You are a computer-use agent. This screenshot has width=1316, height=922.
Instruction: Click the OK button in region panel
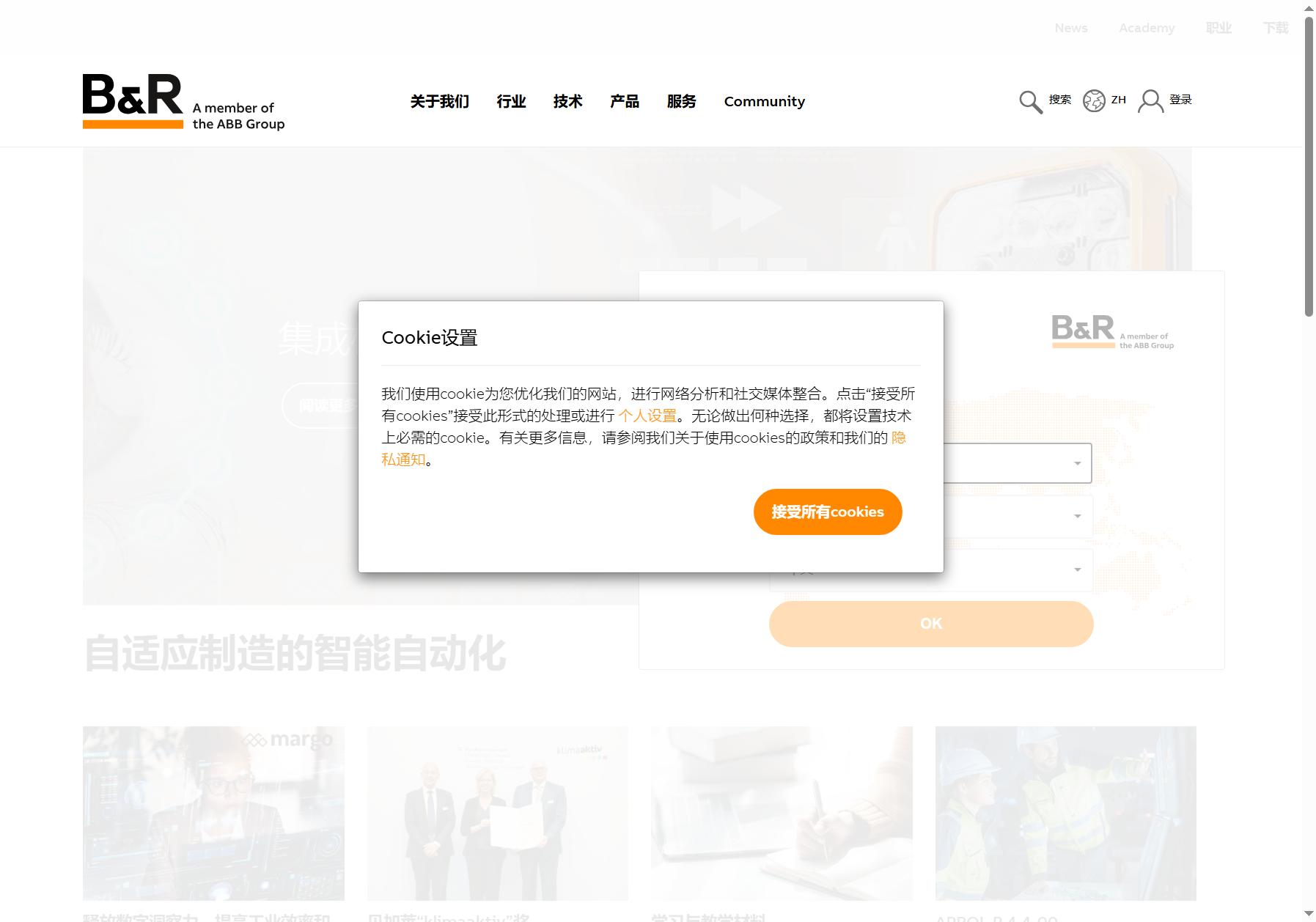[931, 624]
